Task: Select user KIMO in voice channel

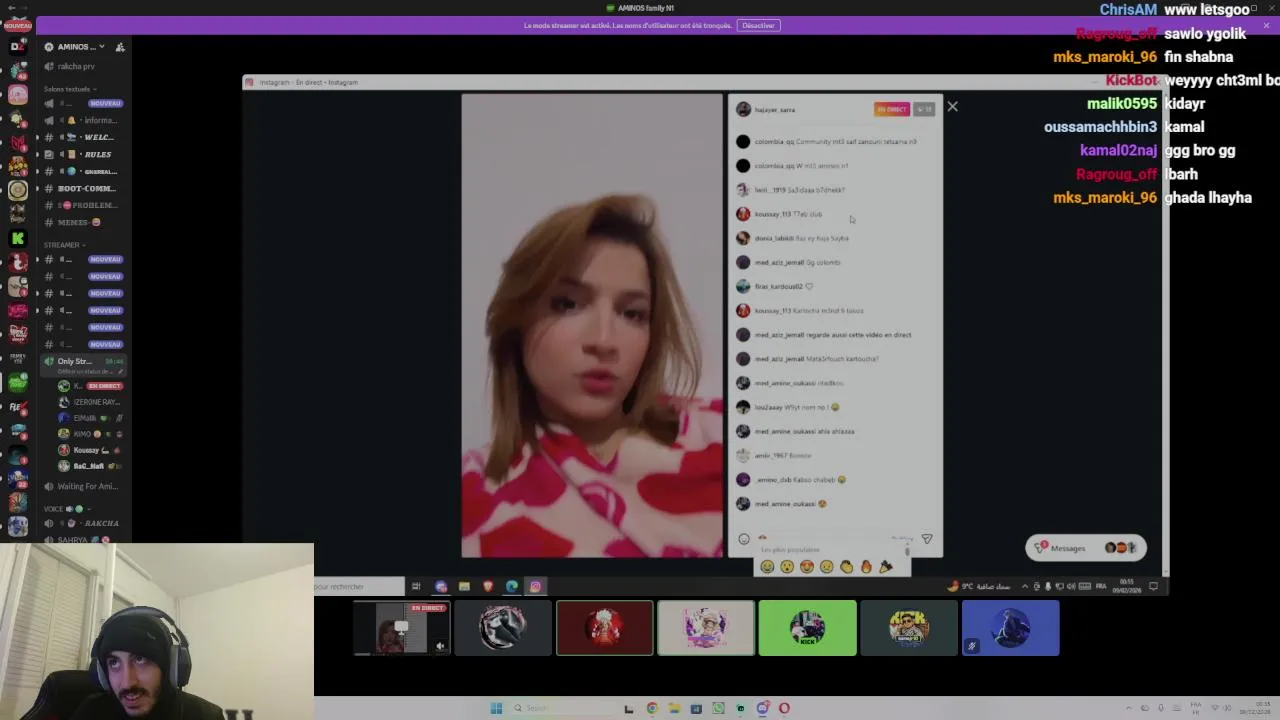Action: [88, 434]
